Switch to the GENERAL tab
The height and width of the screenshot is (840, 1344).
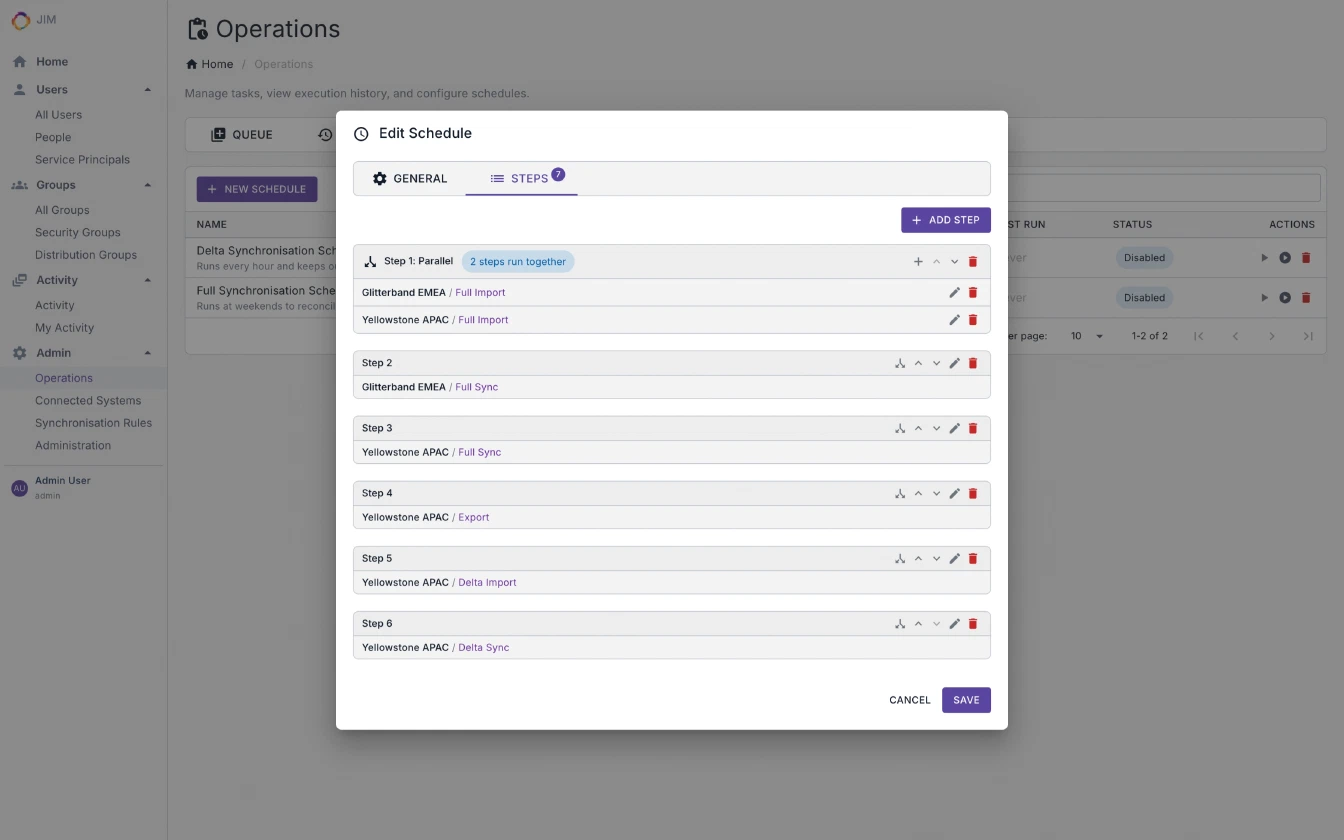410,179
